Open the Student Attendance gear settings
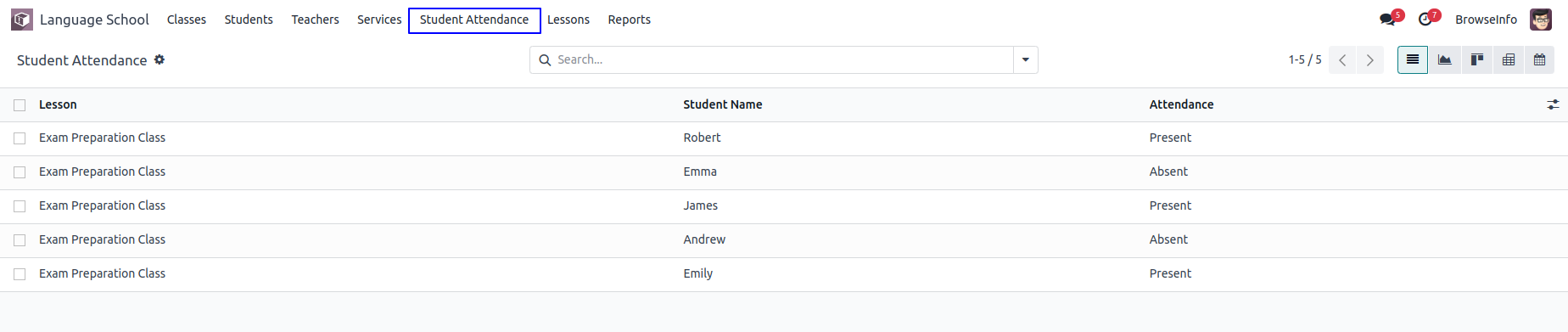1568x332 pixels. (160, 59)
